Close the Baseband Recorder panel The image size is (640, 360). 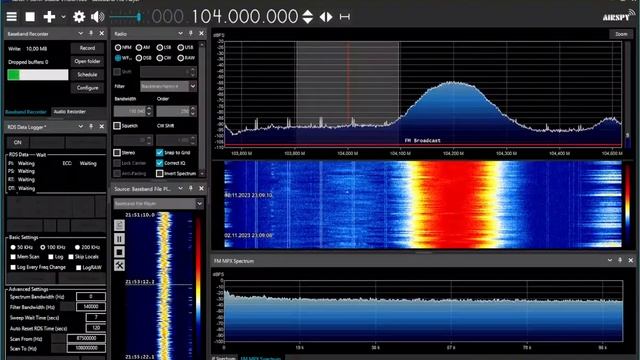point(102,33)
